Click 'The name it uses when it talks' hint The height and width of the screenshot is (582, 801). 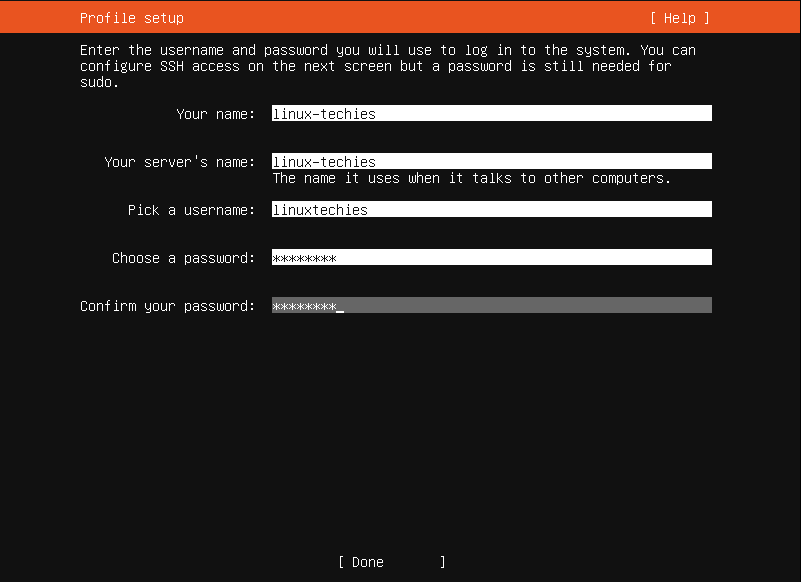(472, 178)
